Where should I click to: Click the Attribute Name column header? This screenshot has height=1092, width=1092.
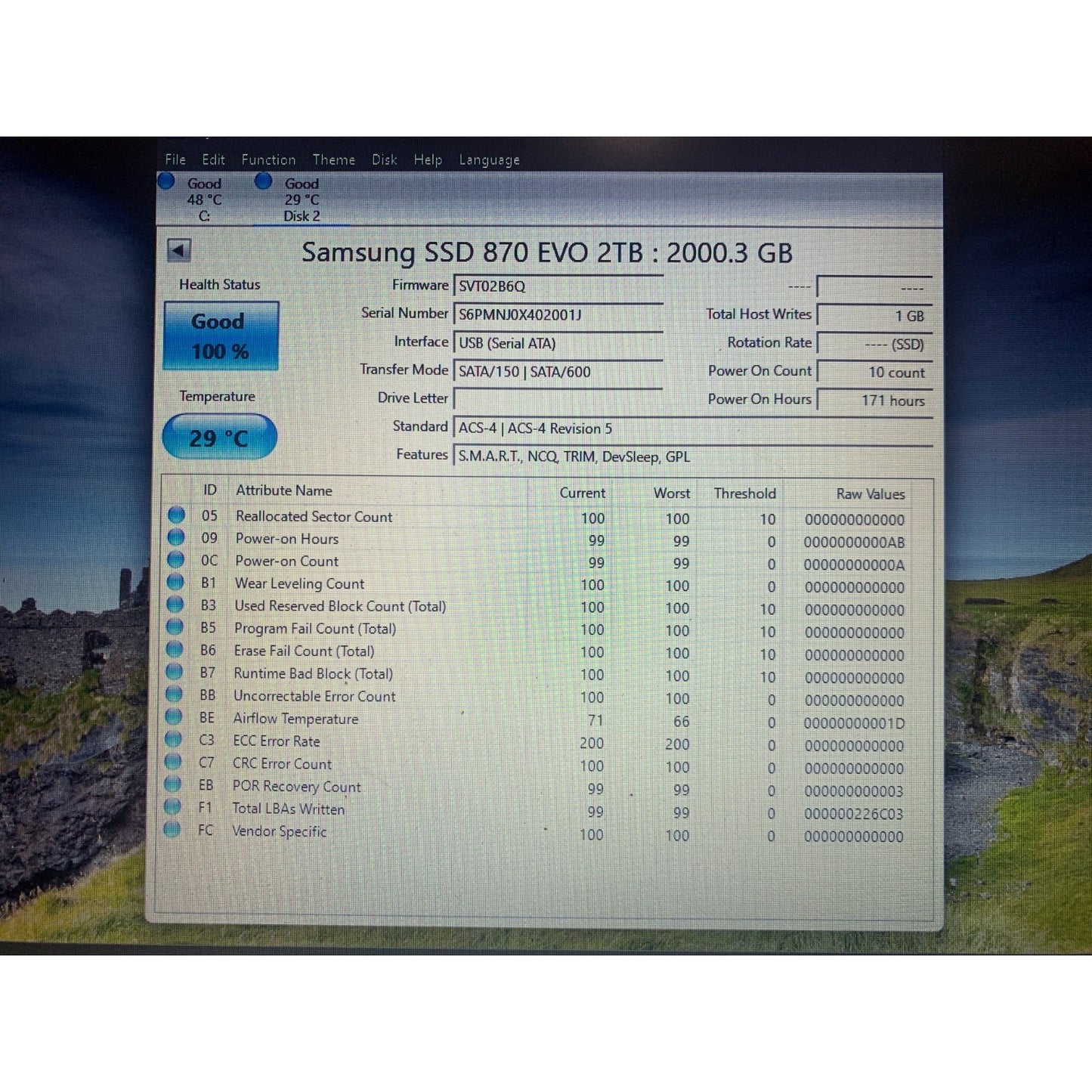coord(284,490)
